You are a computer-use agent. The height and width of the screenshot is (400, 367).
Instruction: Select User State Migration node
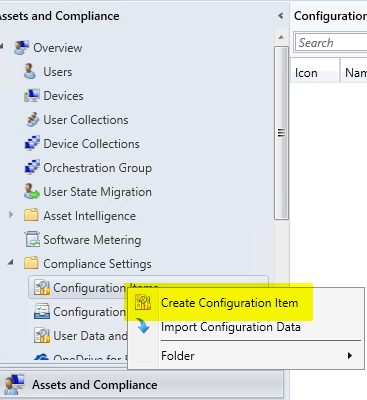coord(97,192)
